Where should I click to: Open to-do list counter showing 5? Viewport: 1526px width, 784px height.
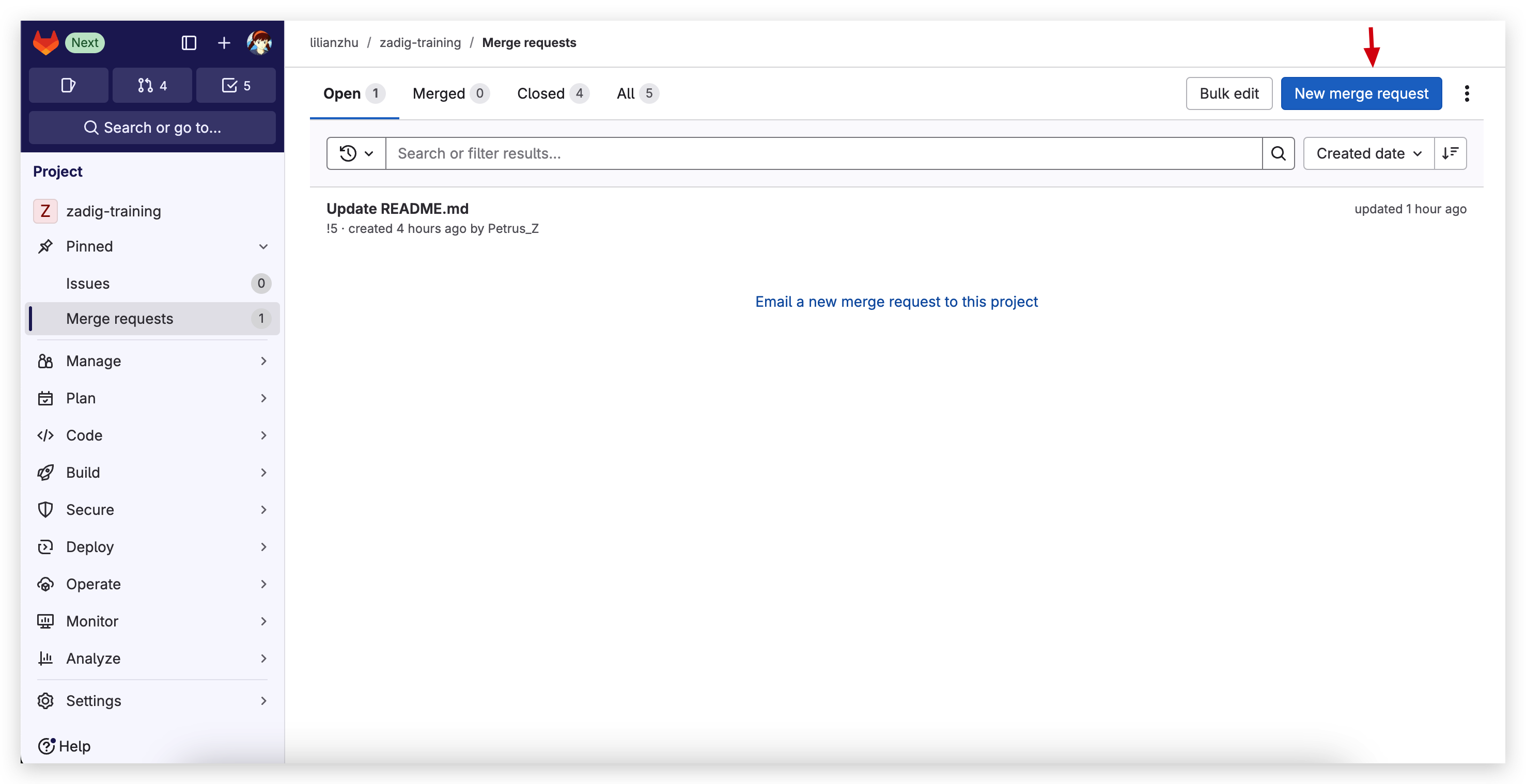click(236, 85)
